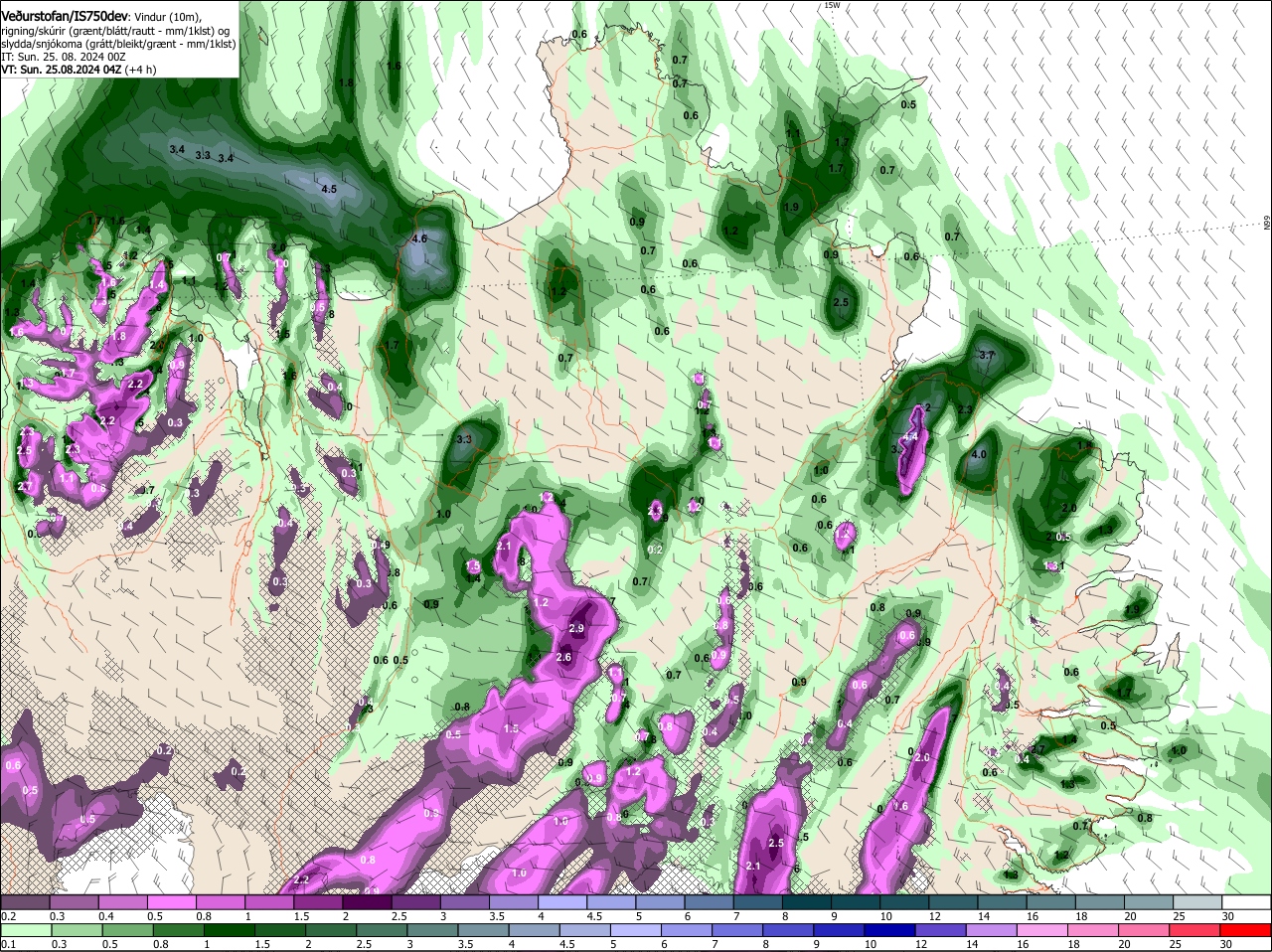Pick the white 30 swatch in the top legend row
1272x952 pixels.
(1246, 901)
